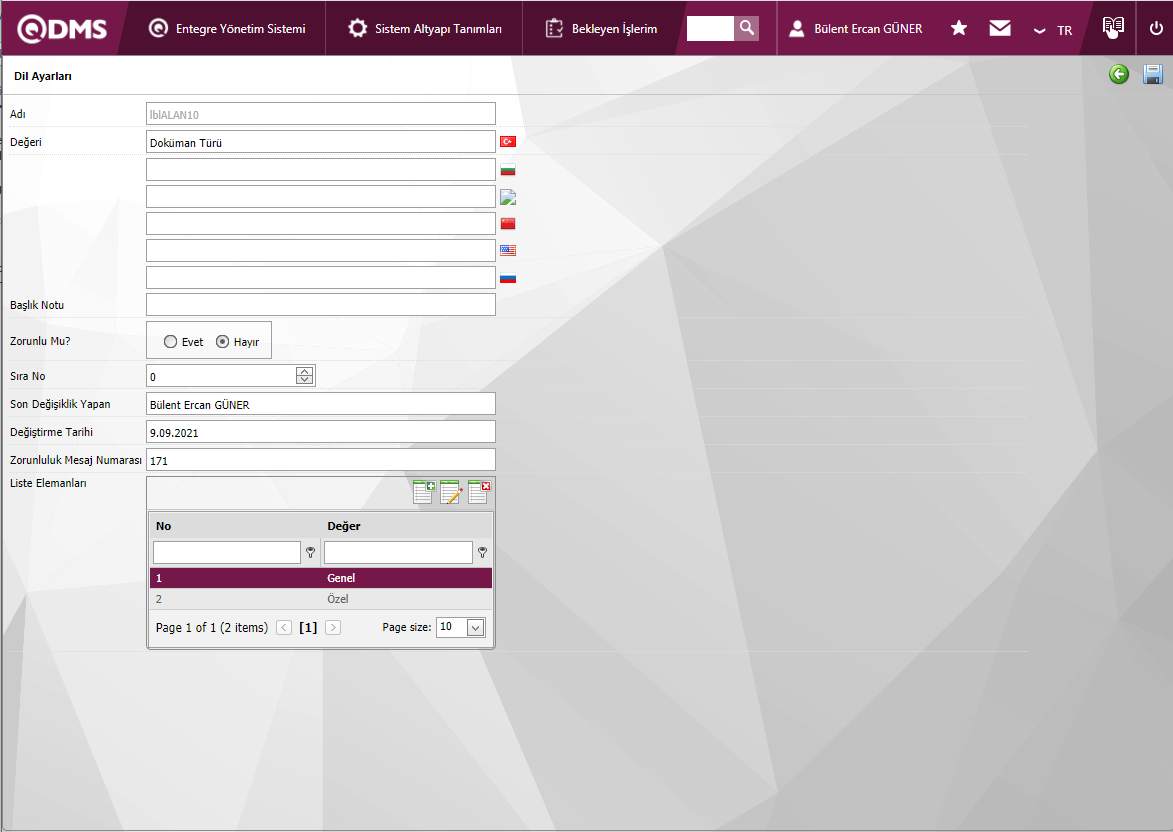
Task: Click the broken image flag icon
Action: click(508, 197)
